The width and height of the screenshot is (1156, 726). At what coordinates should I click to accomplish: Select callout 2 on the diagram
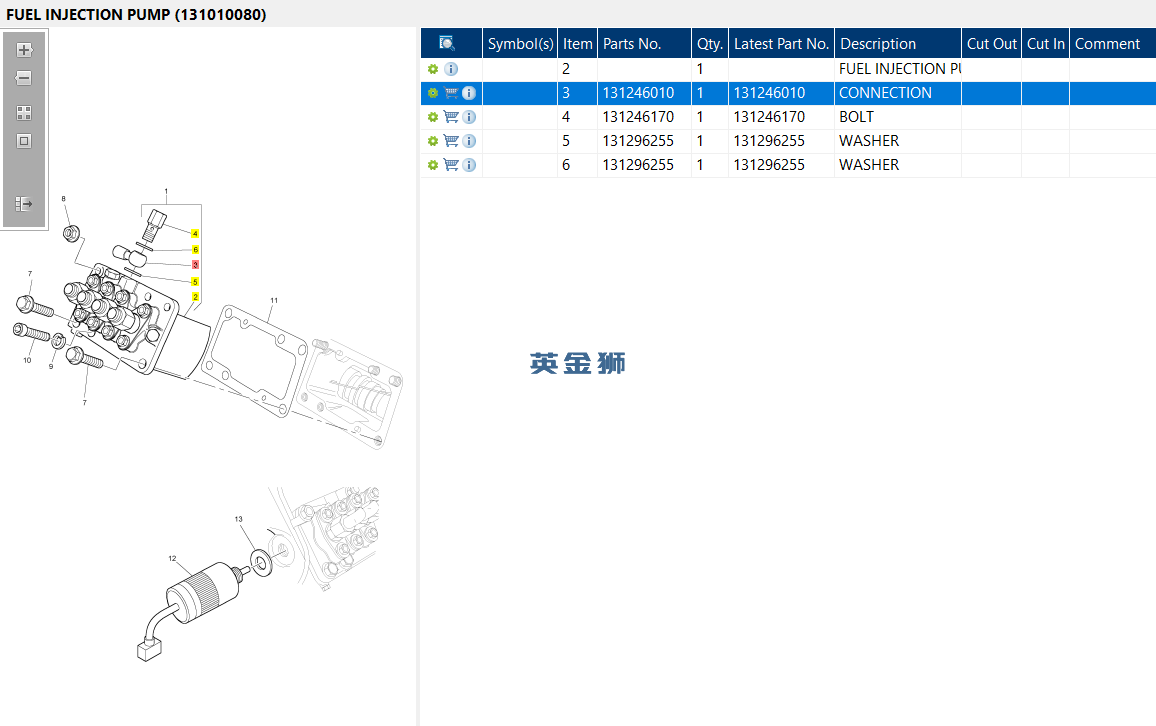pyautogui.click(x=195, y=296)
